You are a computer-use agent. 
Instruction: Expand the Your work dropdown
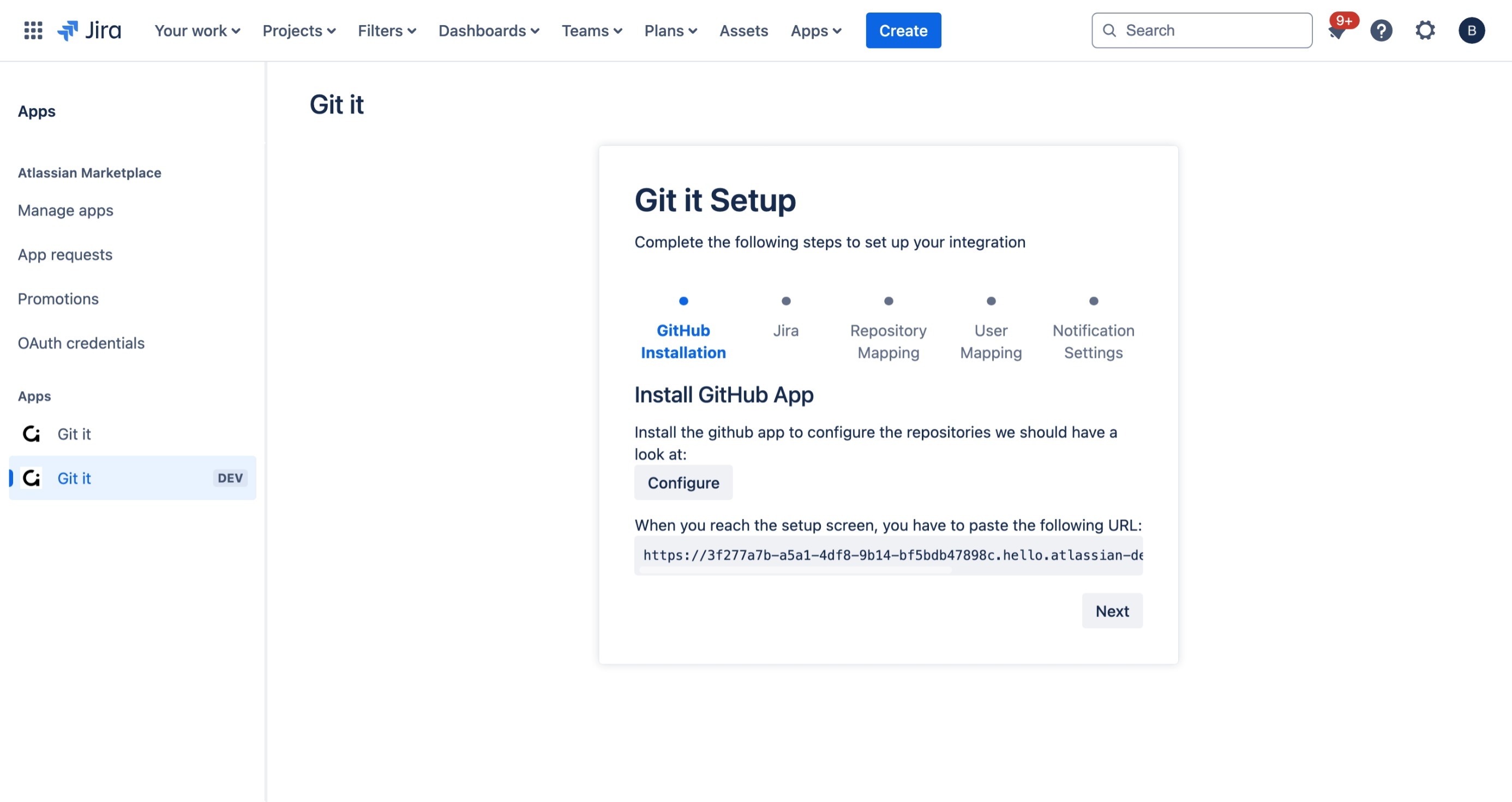pos(197,31)
